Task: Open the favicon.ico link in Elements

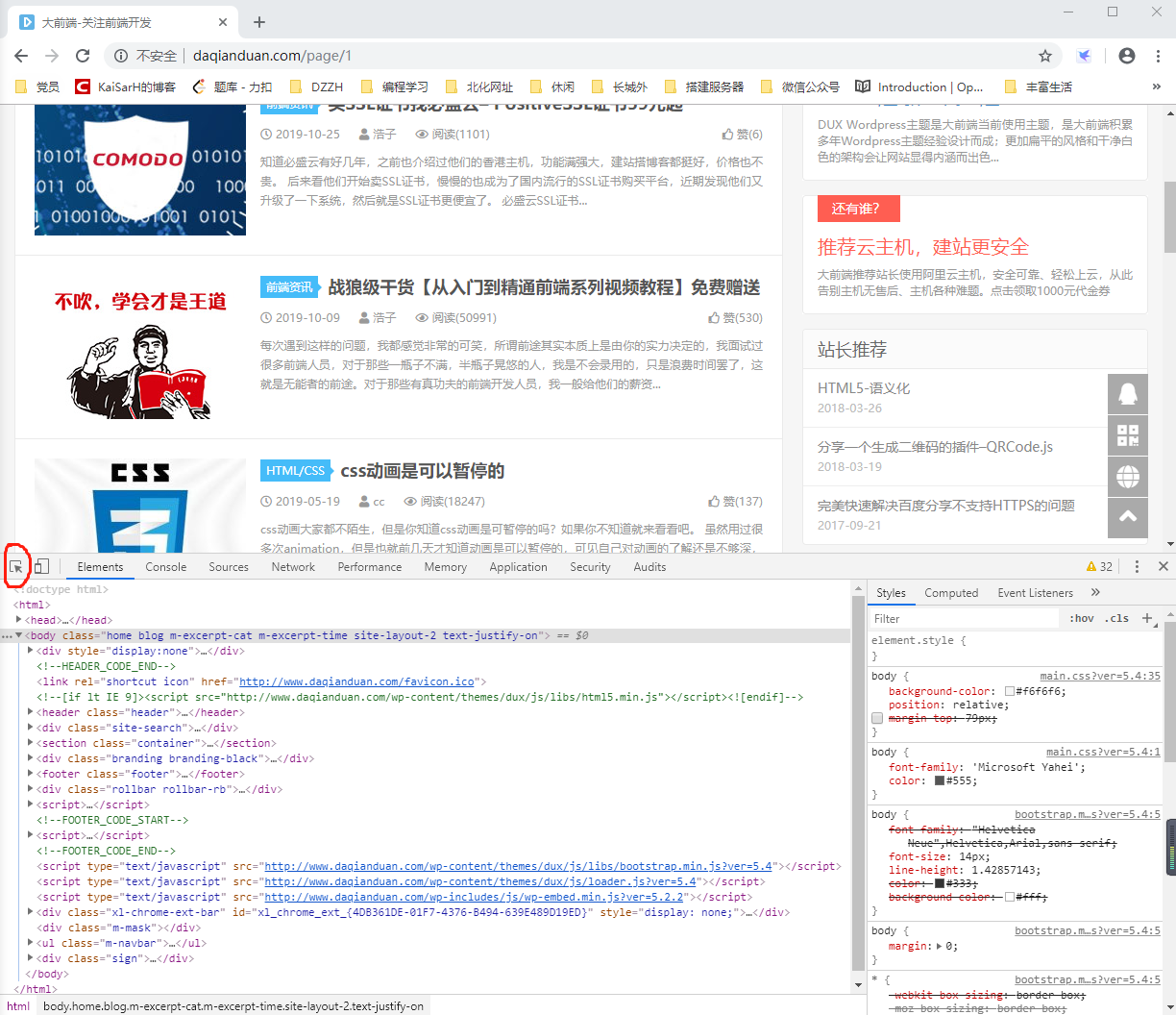Action: click(x=356, y=681)
